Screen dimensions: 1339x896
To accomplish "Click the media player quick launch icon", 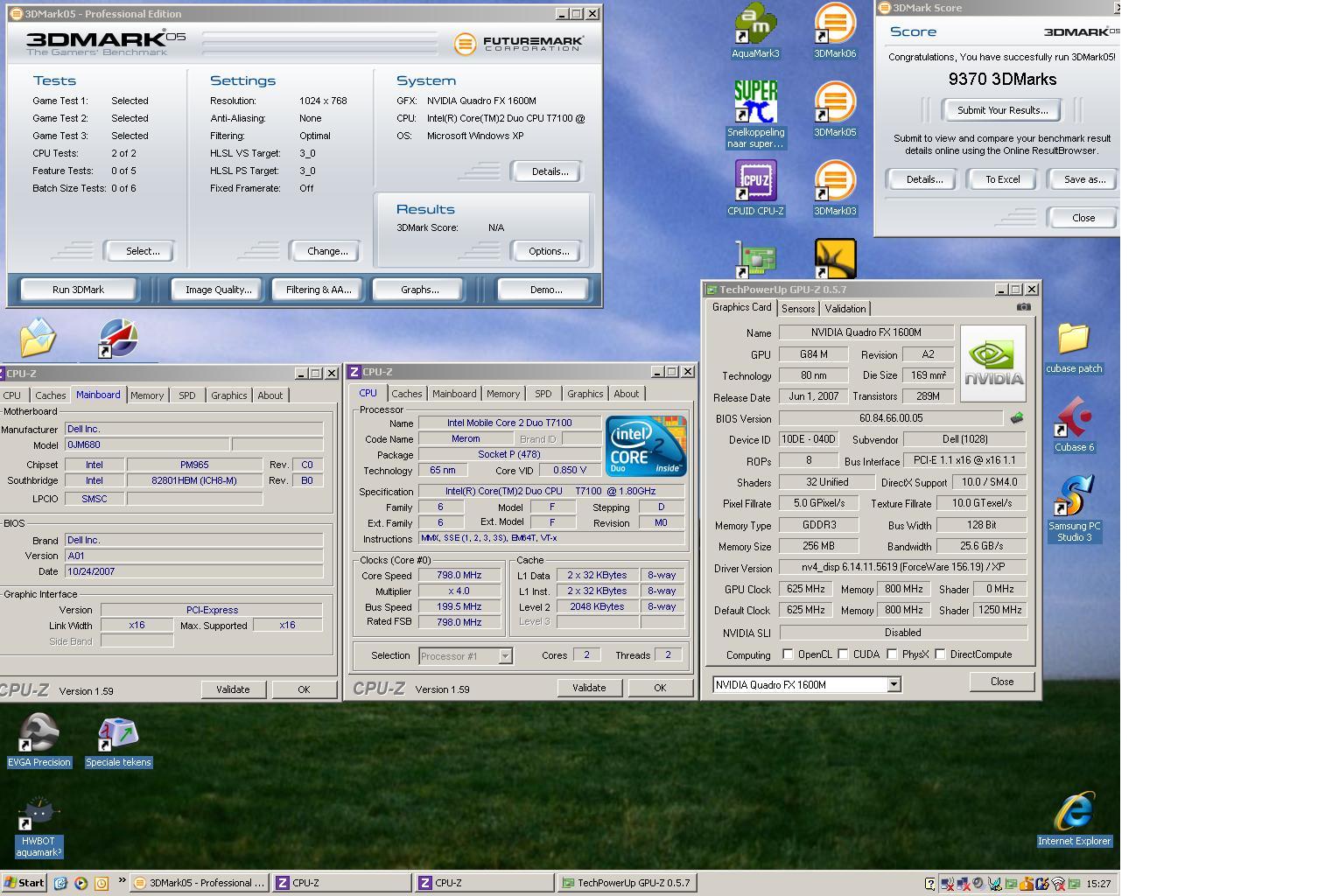I will pos(81,883).
